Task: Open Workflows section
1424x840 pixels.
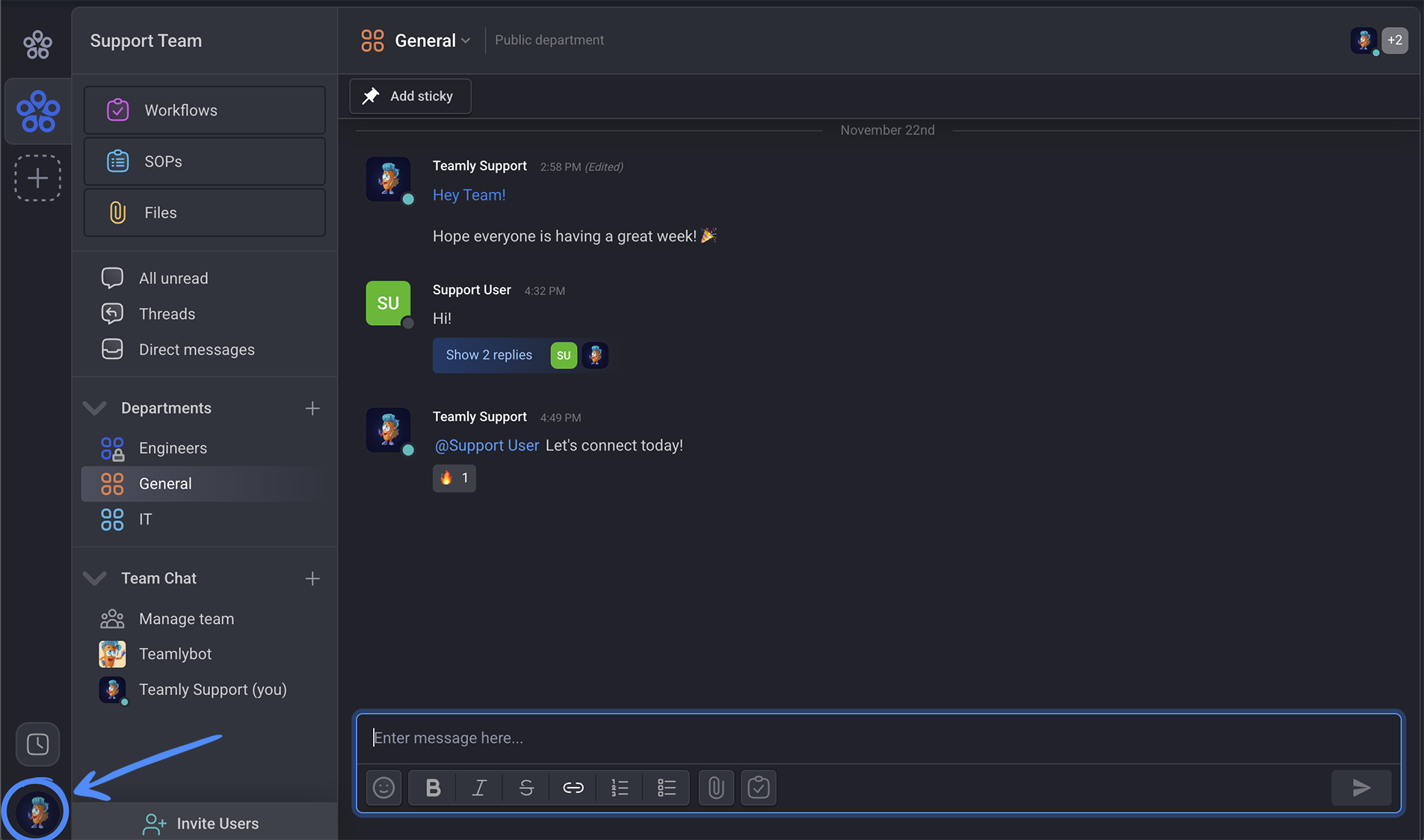Action: (204, 111)
